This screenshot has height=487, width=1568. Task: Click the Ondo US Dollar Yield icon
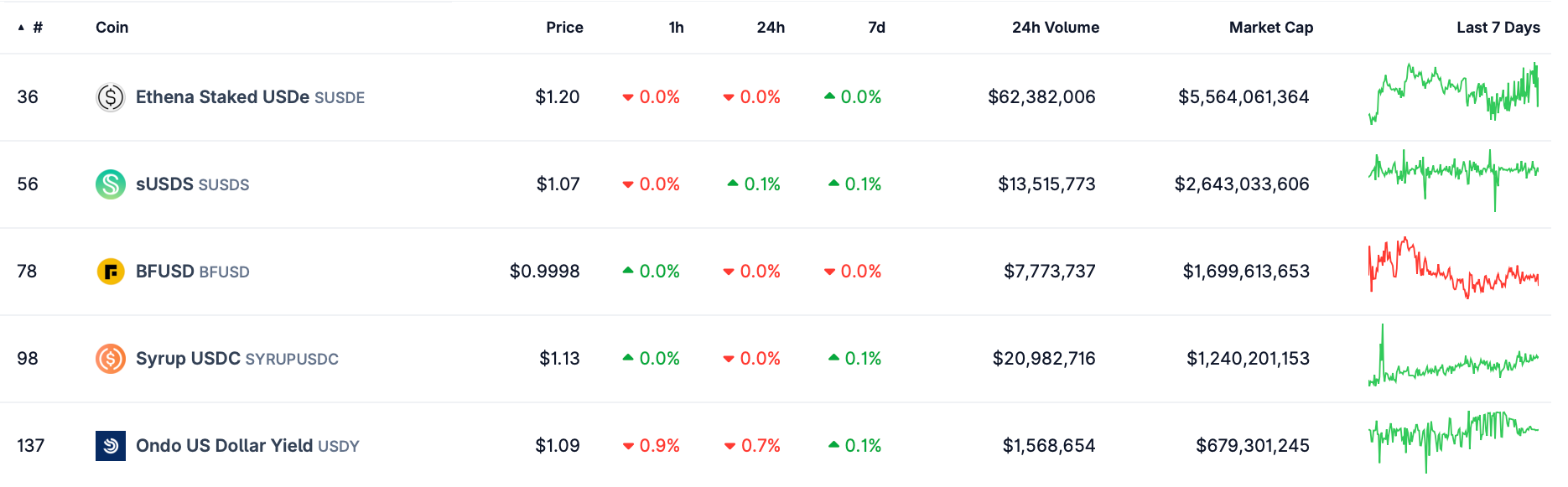[111, 446]
